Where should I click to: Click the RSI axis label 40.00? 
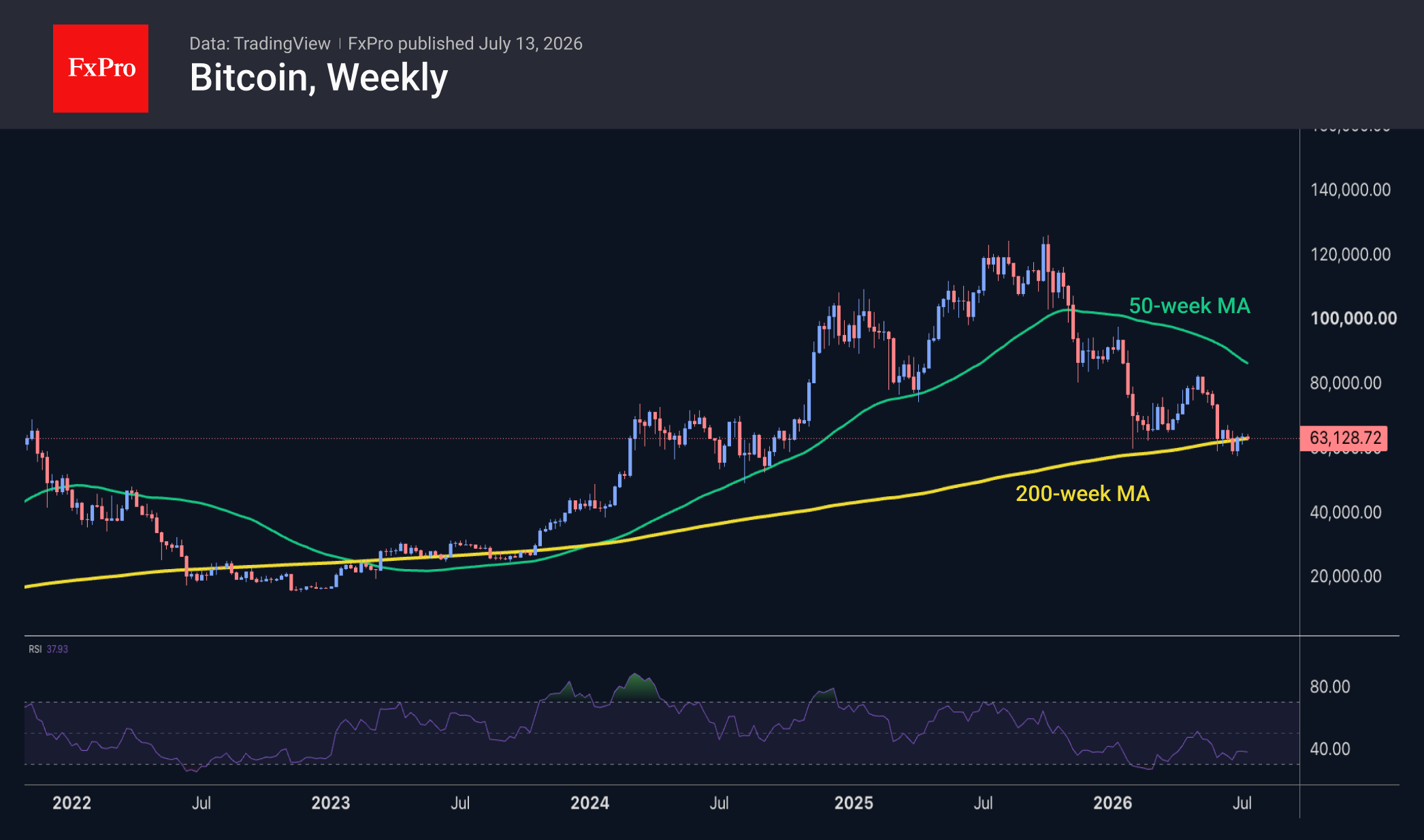[1330, 749]
